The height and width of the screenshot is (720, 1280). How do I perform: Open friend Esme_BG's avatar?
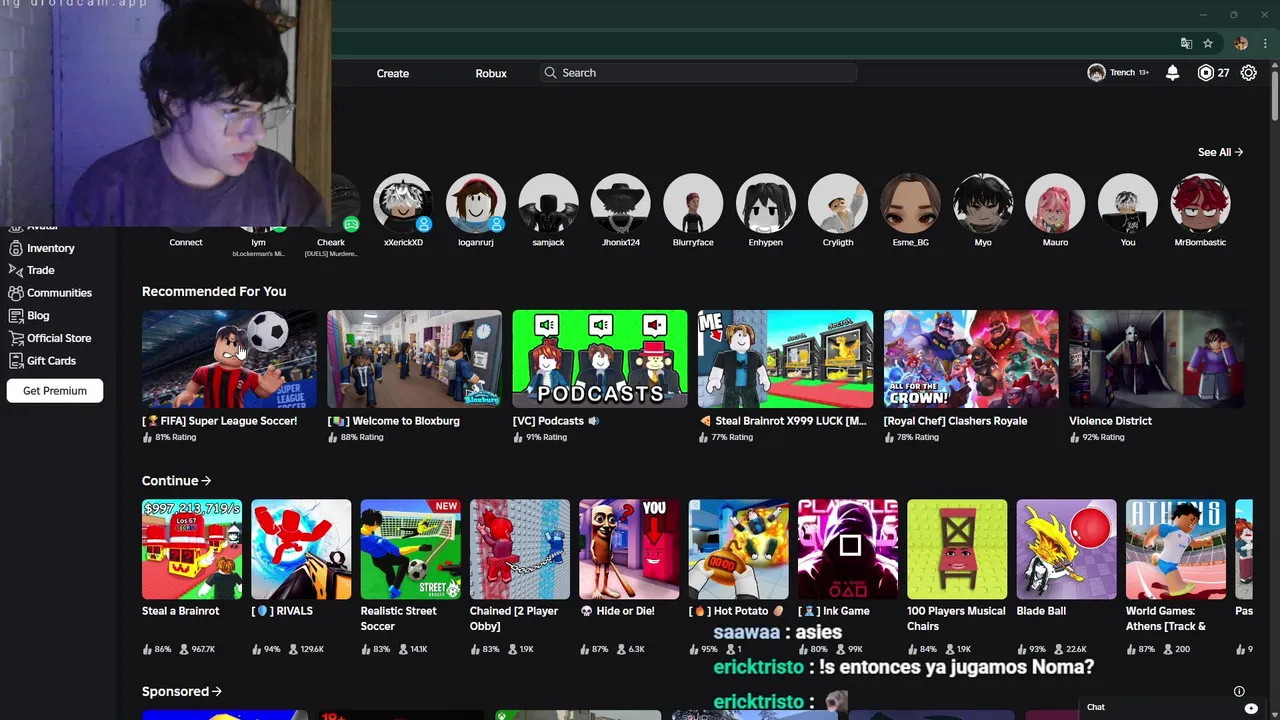910,204
